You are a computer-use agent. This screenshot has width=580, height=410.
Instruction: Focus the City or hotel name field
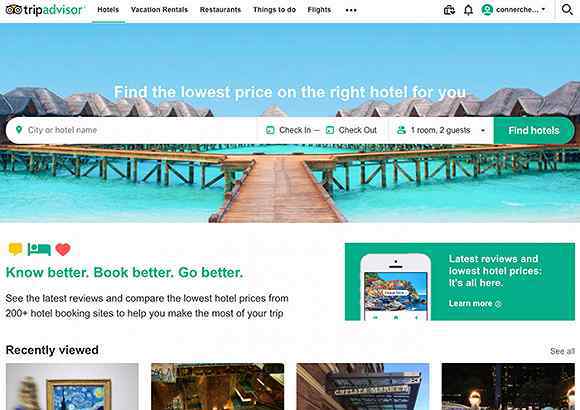(x=131, y=130)
